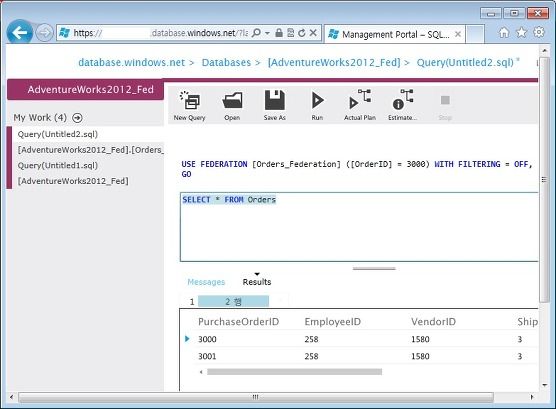Expand the results panel arrow above Results

click(257, 274)
